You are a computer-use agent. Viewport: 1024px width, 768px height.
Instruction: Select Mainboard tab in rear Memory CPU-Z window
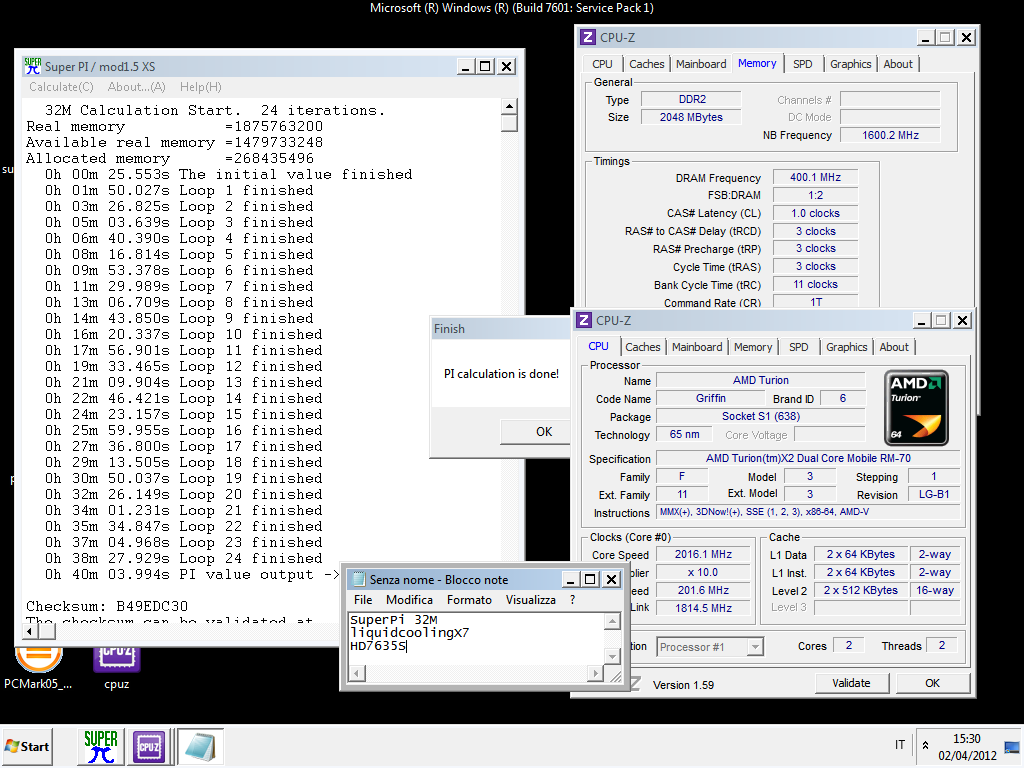click(701, 64)
